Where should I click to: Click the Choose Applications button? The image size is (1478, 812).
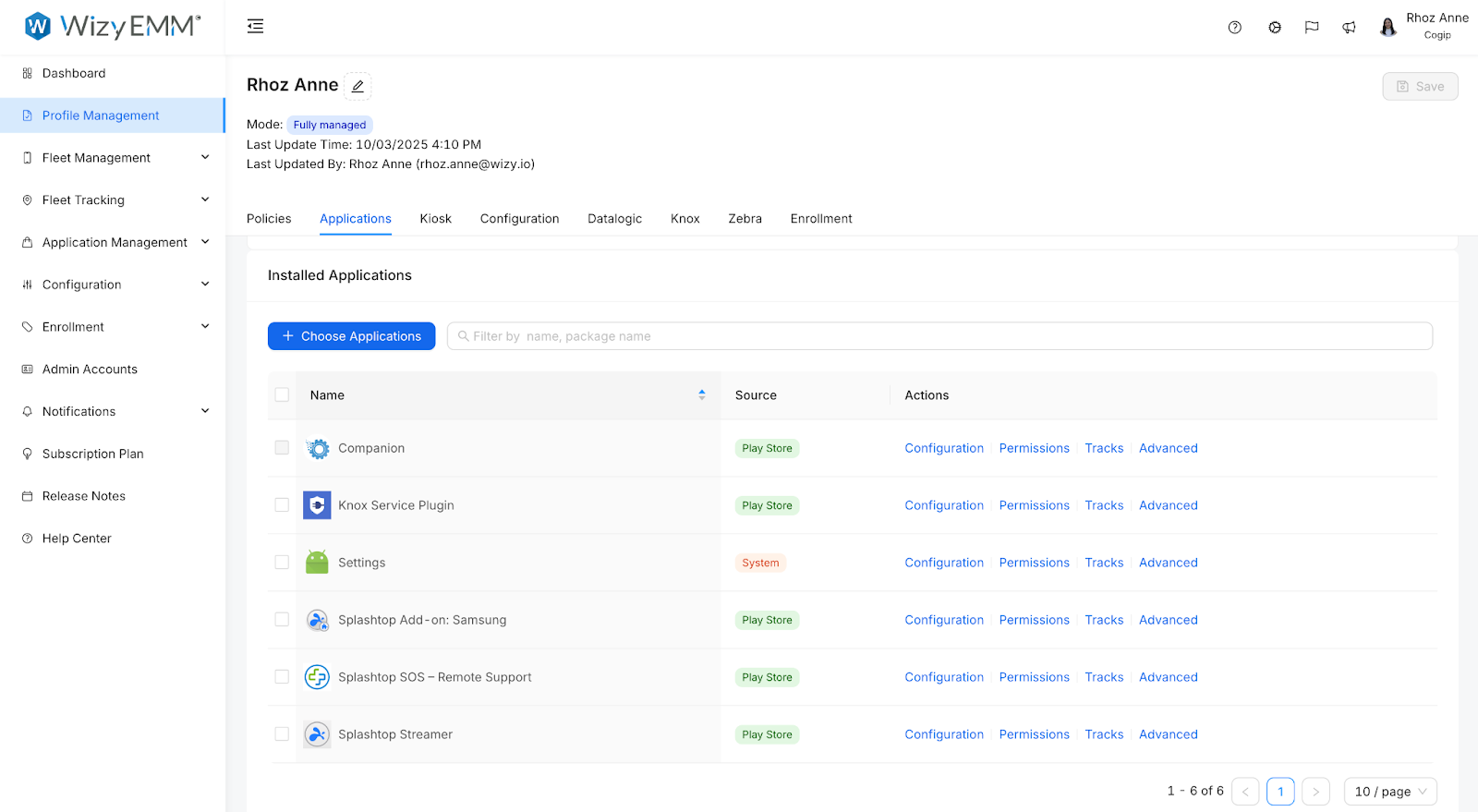click(x=351, y=336)
